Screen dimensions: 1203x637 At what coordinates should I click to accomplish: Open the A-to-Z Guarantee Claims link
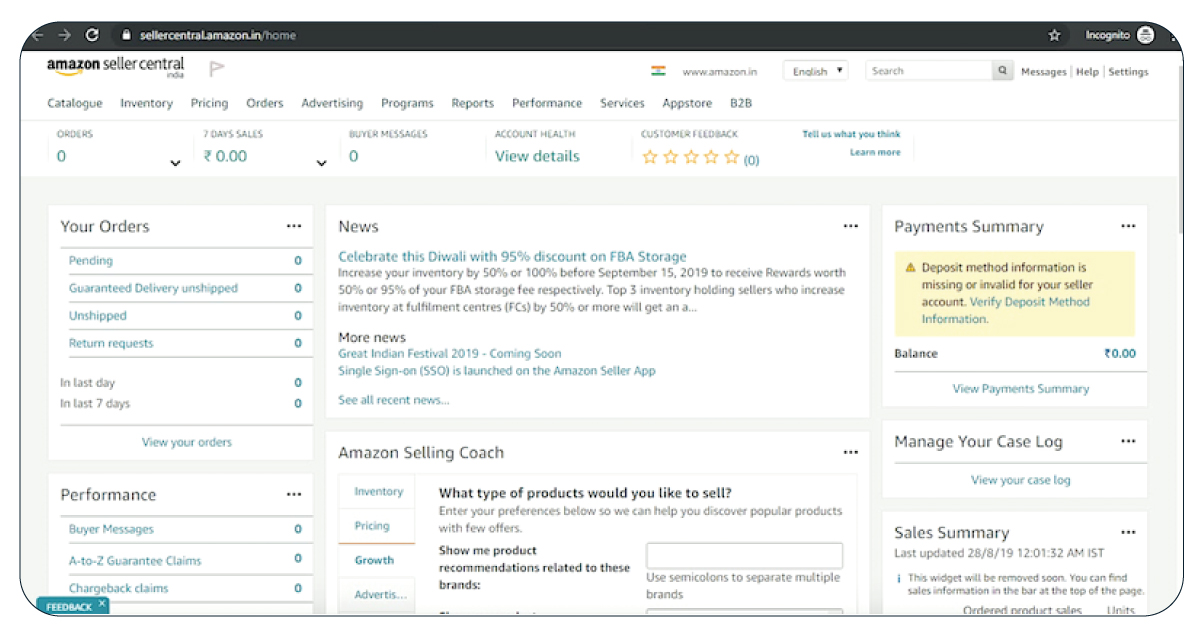135,561
